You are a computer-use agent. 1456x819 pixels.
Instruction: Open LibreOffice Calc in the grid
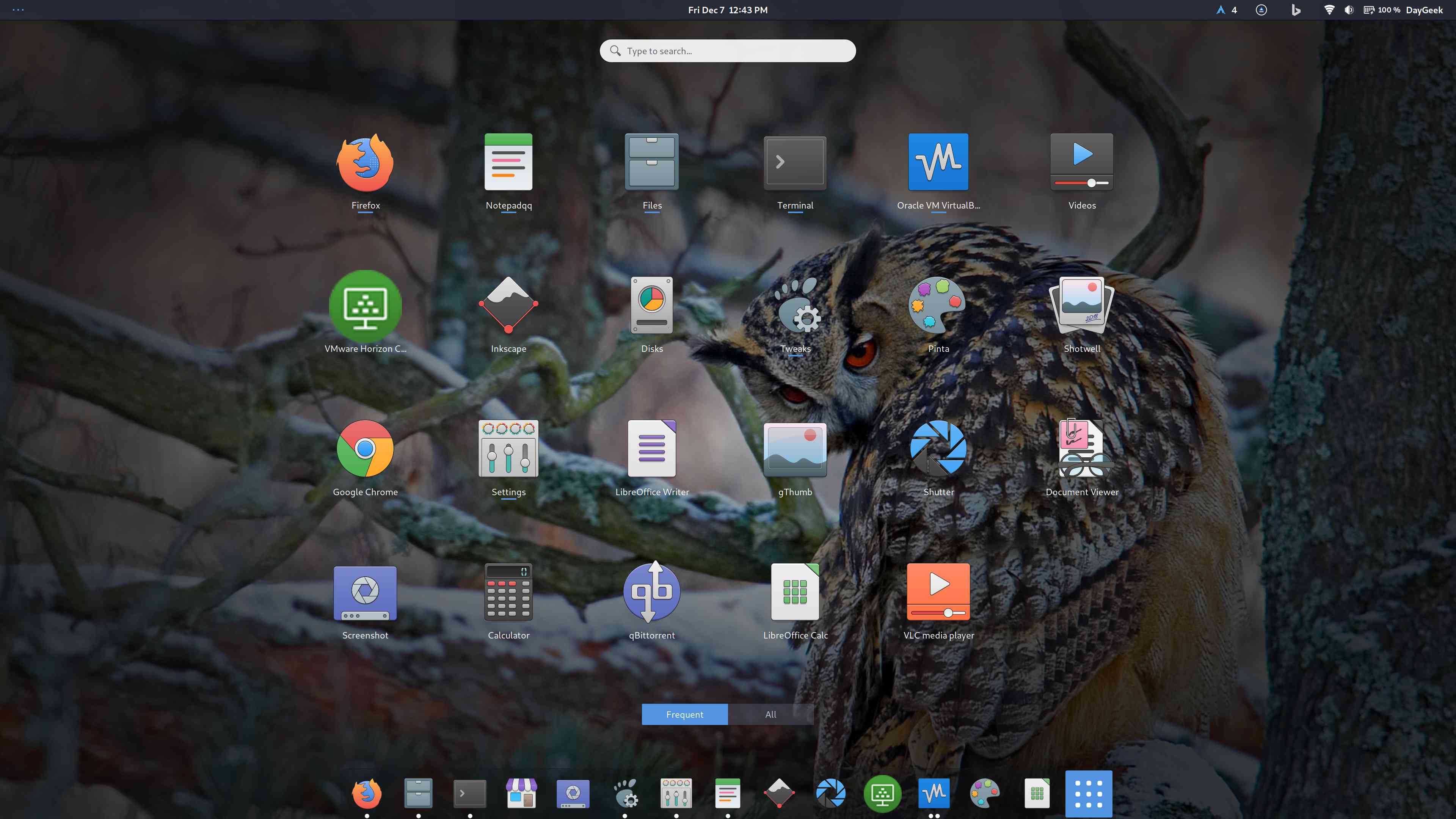pyautogui.click(x=795, y=601)
